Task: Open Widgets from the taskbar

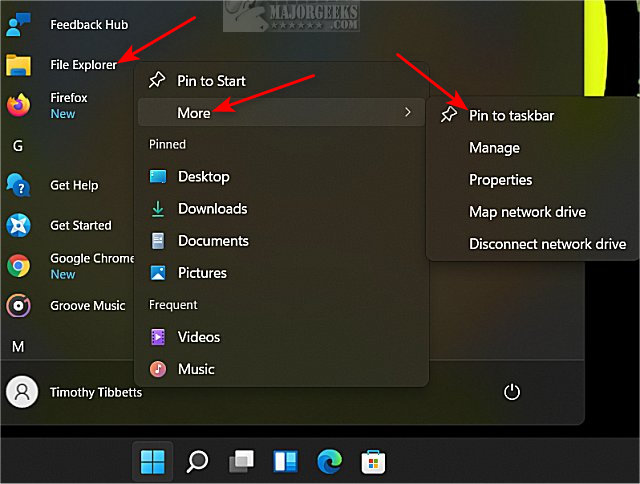Action: point(285,462)
